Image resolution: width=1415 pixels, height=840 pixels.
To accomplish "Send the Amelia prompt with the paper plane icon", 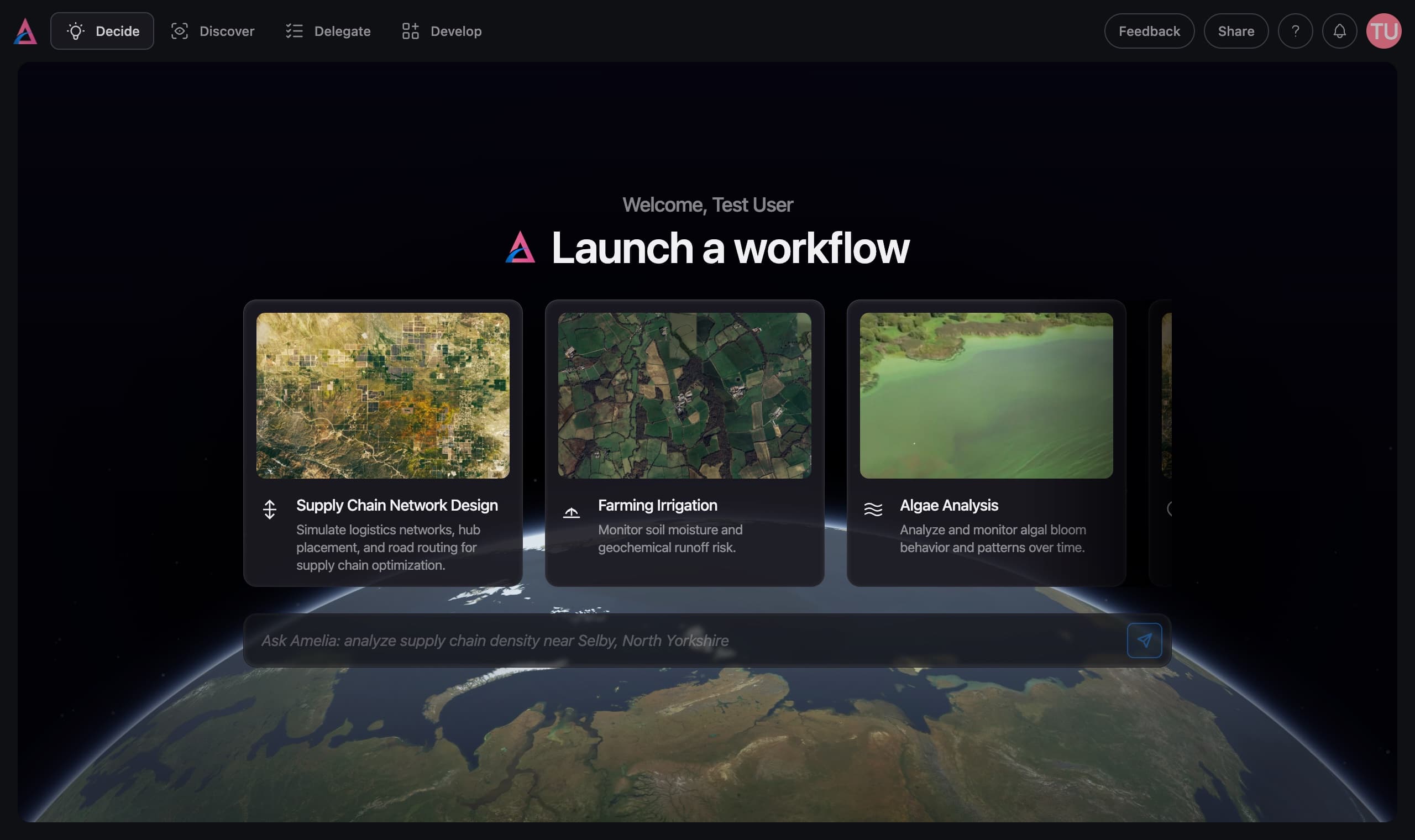I will (x=1145, y=640).
